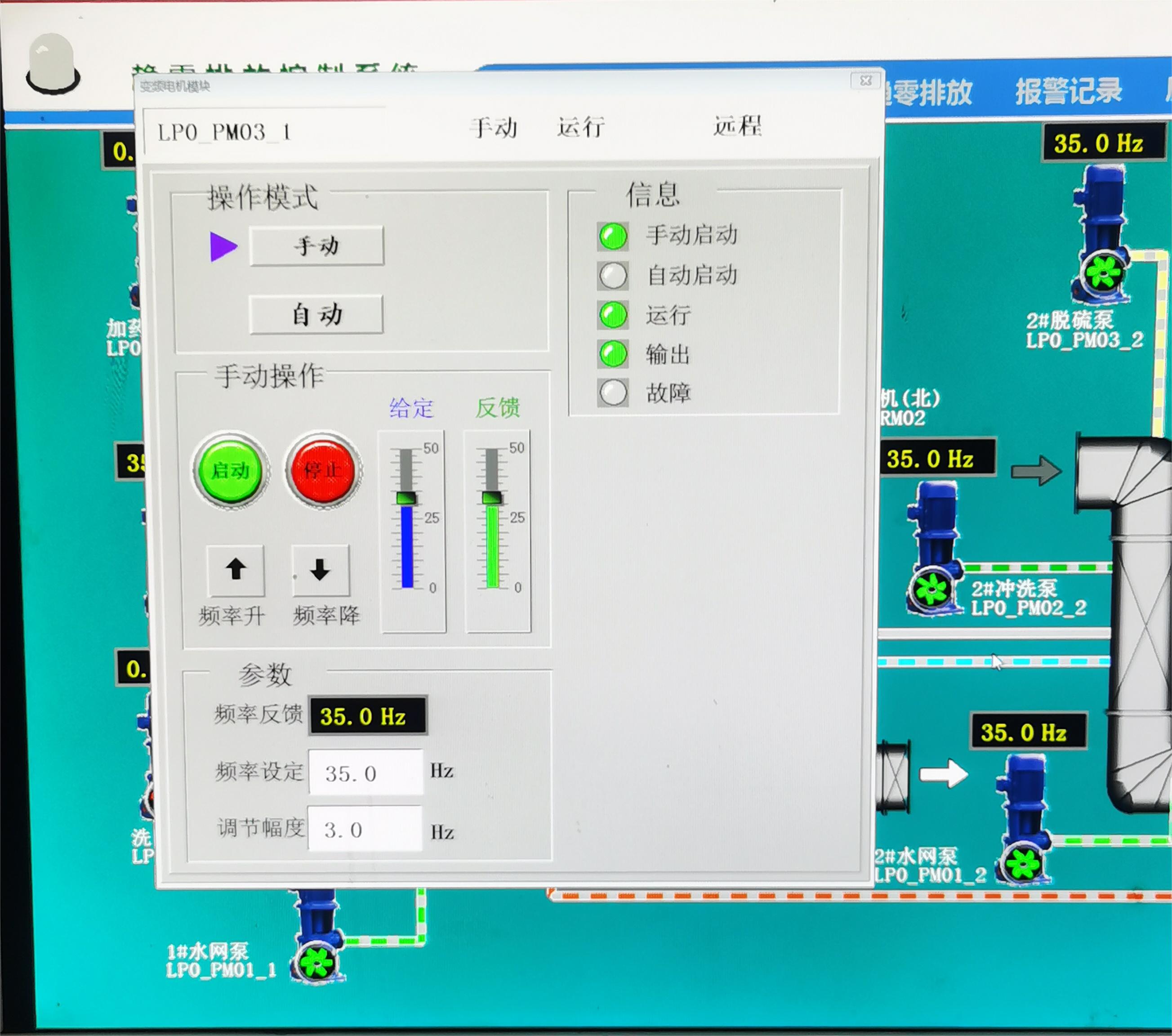Select the 2#水网泵 LPO_PM01_2 pump icon
This screenshot has height=1036, width=1172.
point(1025,820)
